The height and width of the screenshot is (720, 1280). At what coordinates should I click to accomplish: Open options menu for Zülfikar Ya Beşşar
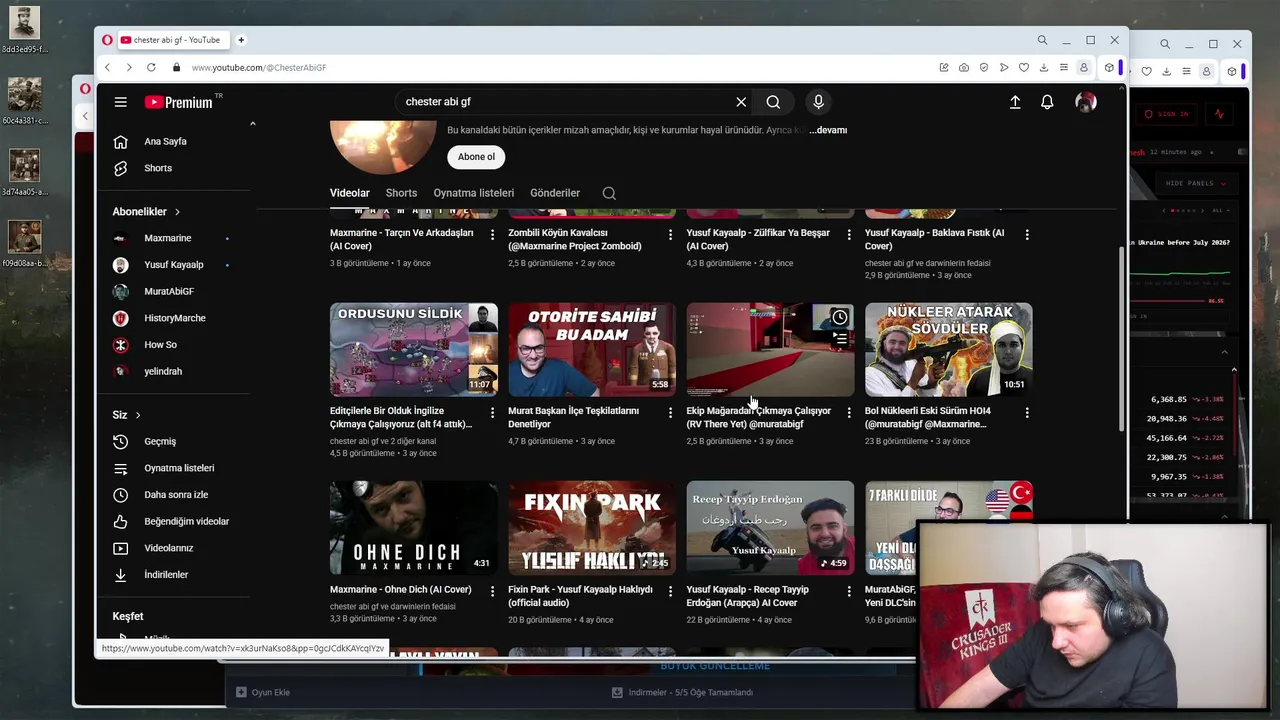coord(849,234)
